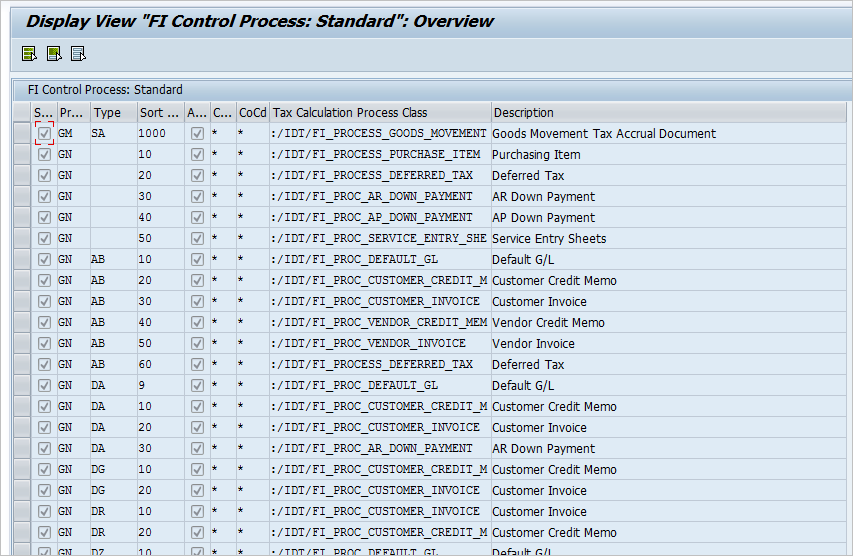Click the A... column header
The height and width of the screenshot is (556, 853).
click(197, 113)
